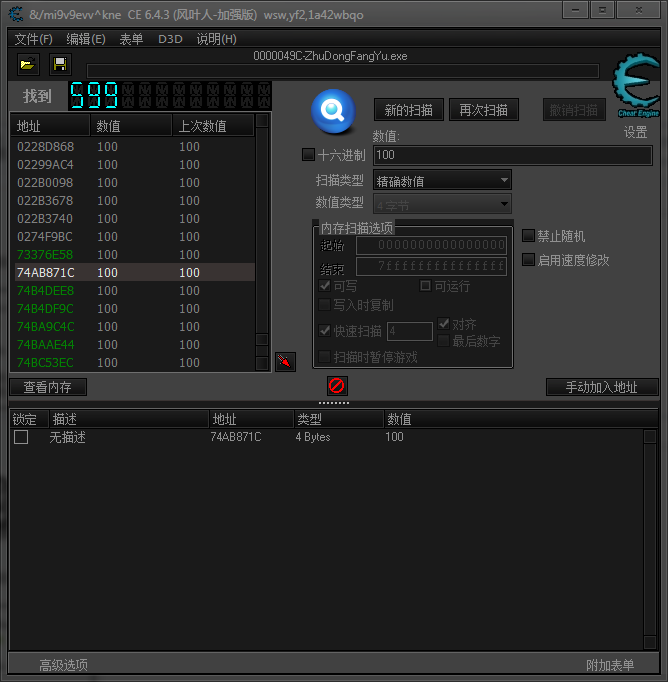Click the address table scrollbar
This screenshot has width=668, height=682.
point(650,539)
